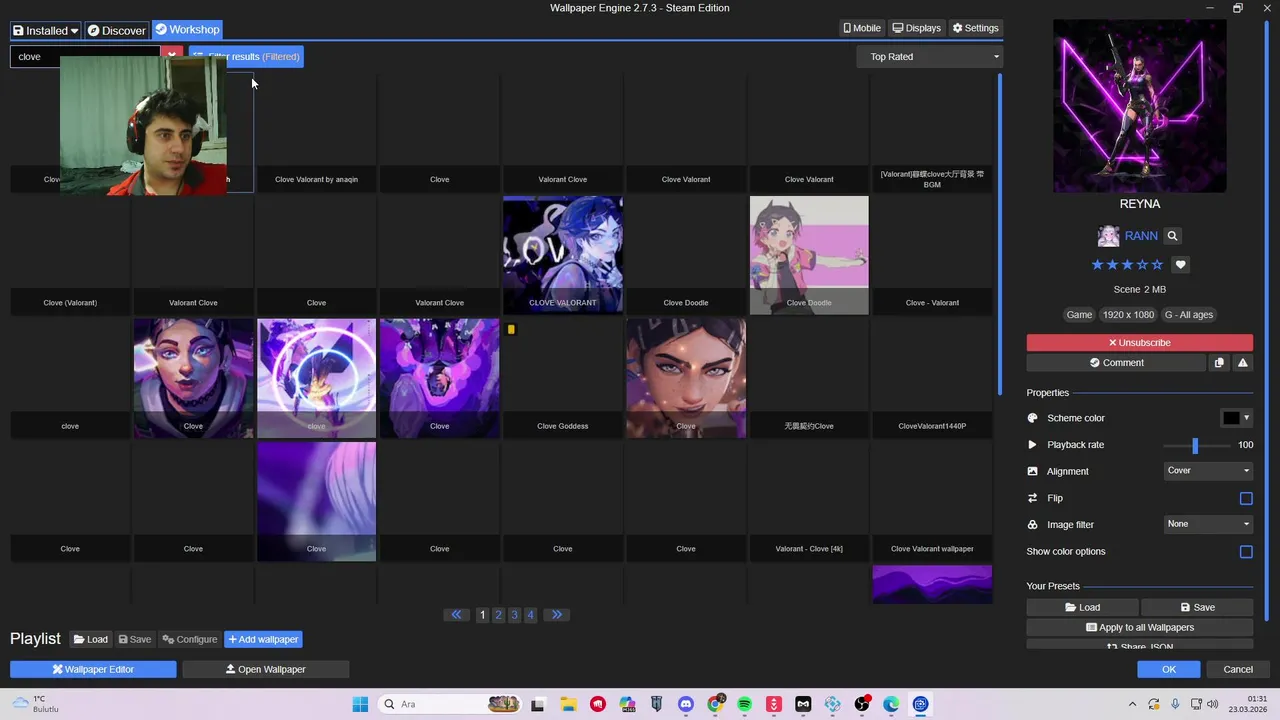
Task: Open Alignment Cover dropdown
Action: [1209, 471]
